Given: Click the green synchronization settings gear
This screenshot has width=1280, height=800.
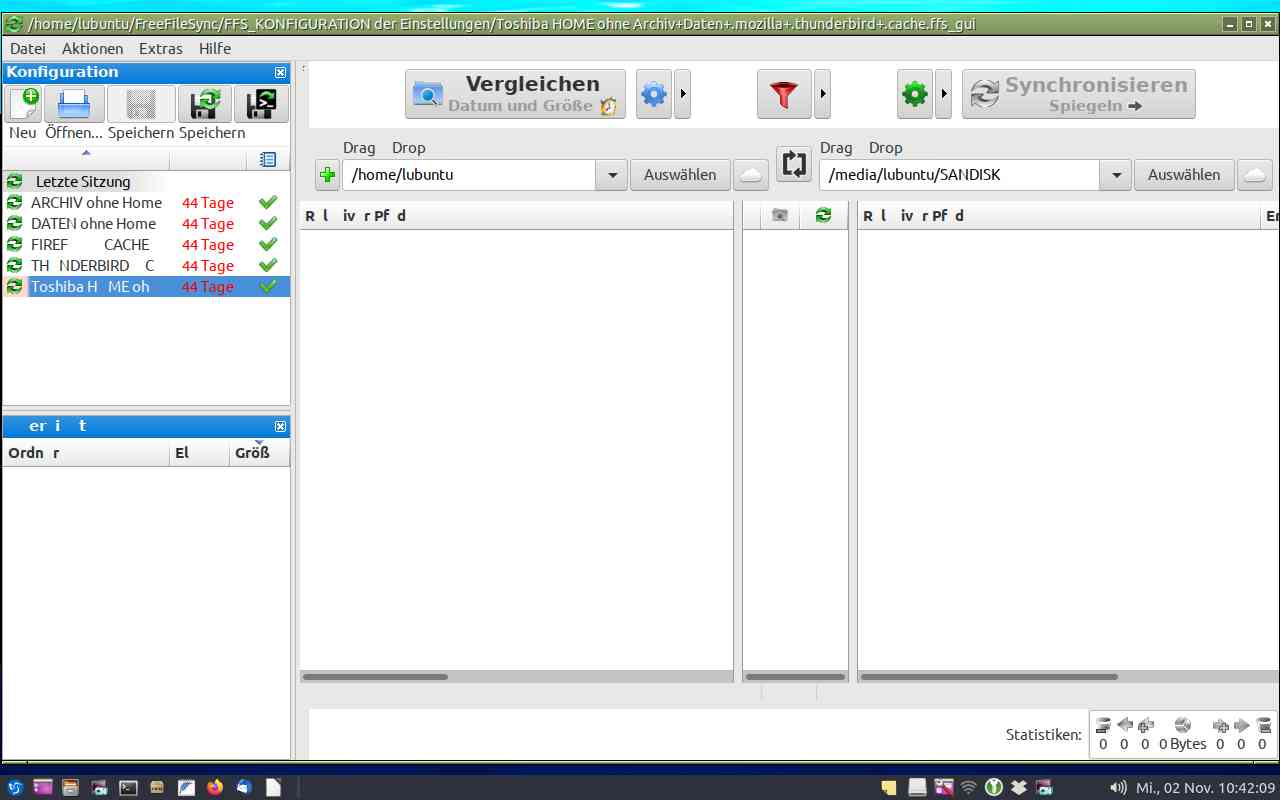Looking at the screenshot, I should pos(914,94).
